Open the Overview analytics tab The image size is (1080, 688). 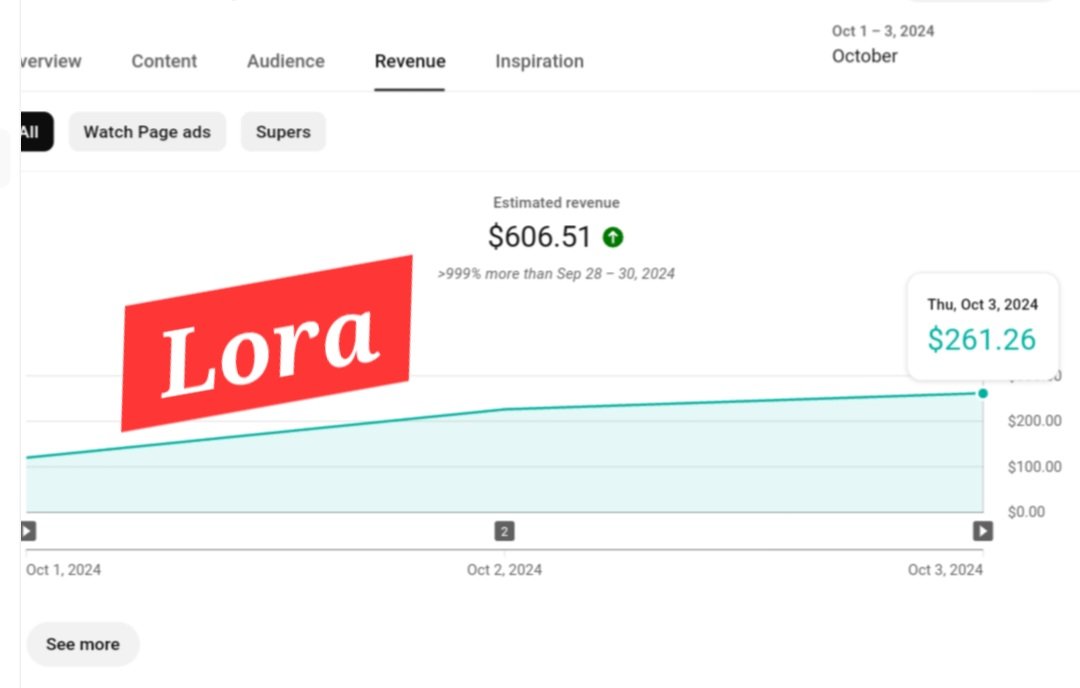tap(52, 61)
